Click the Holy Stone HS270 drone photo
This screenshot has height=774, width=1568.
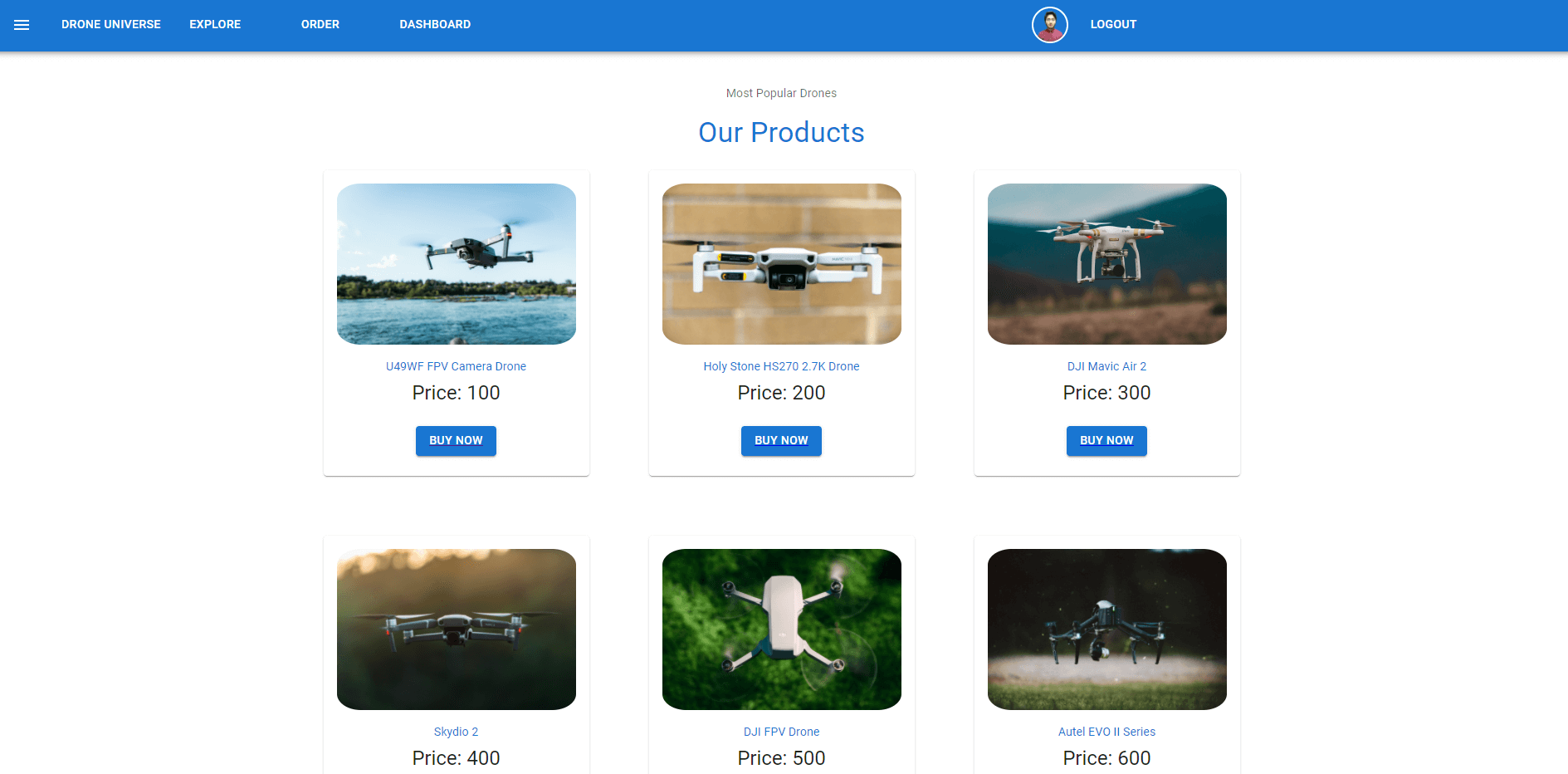pyautogui.click(x=781, y=264)
